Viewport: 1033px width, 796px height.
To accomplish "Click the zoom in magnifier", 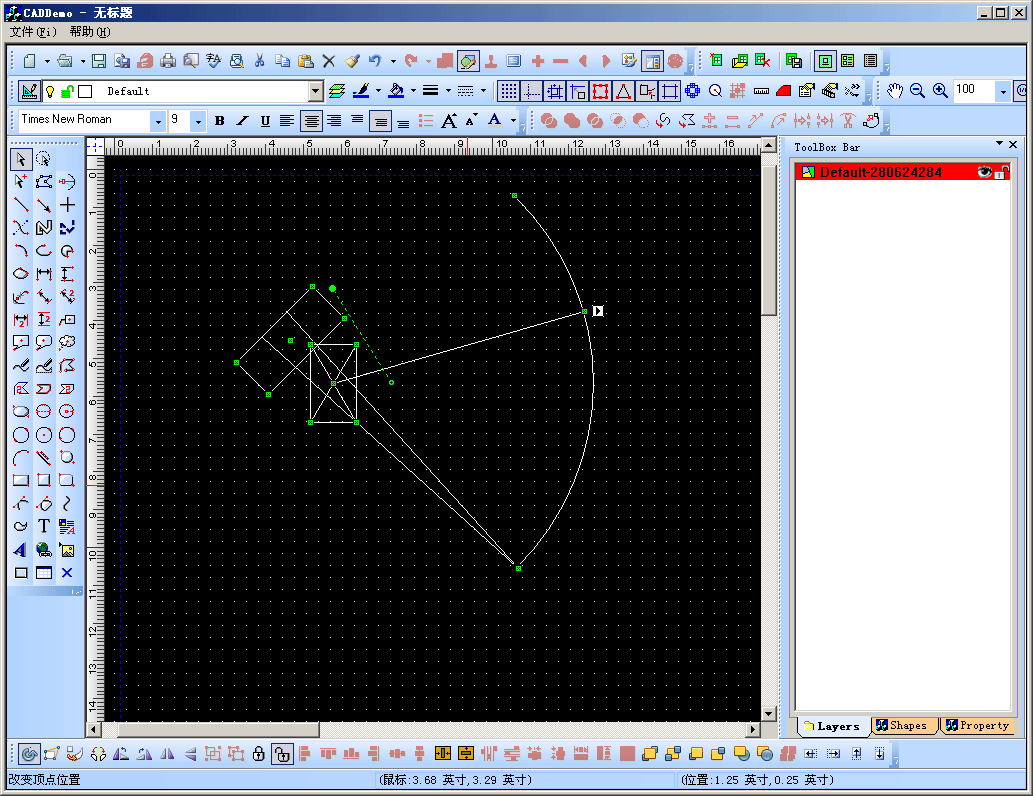I will tap(940, 91).
